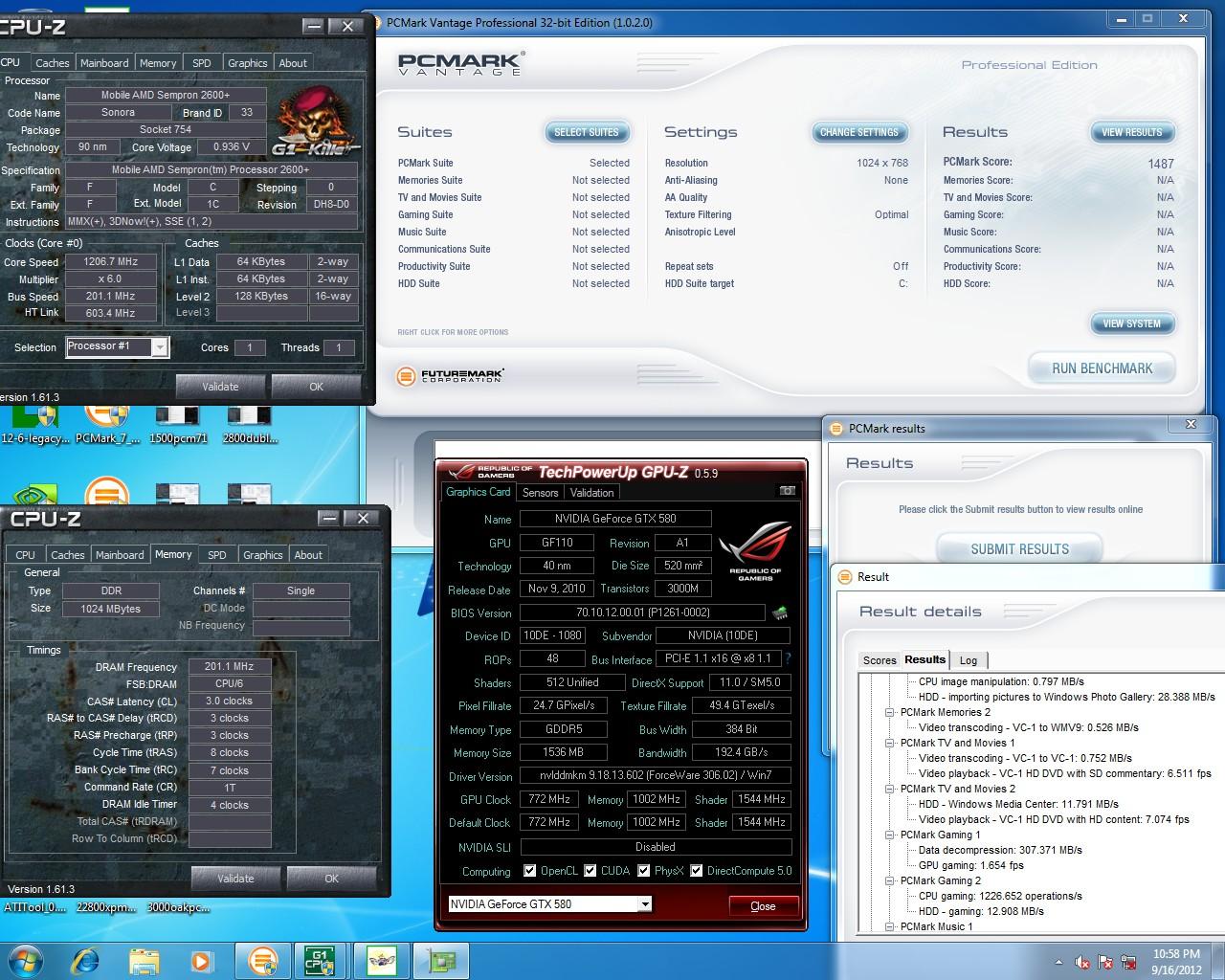The image size is (1225, 980).
Task: Open the 1500pcm71 desktop screenshot file
Action: pyautogui.click(x=178, y=425)
